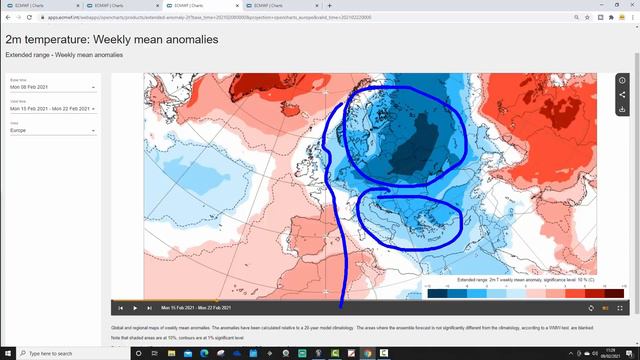Toggle loop icon in player bar
This screenshot has width=640, height=360.
point(591,308)
